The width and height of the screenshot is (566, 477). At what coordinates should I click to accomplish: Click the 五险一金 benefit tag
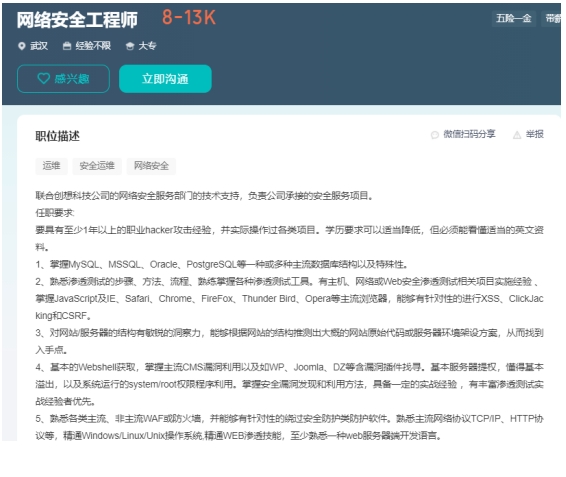tap(514, 18)
